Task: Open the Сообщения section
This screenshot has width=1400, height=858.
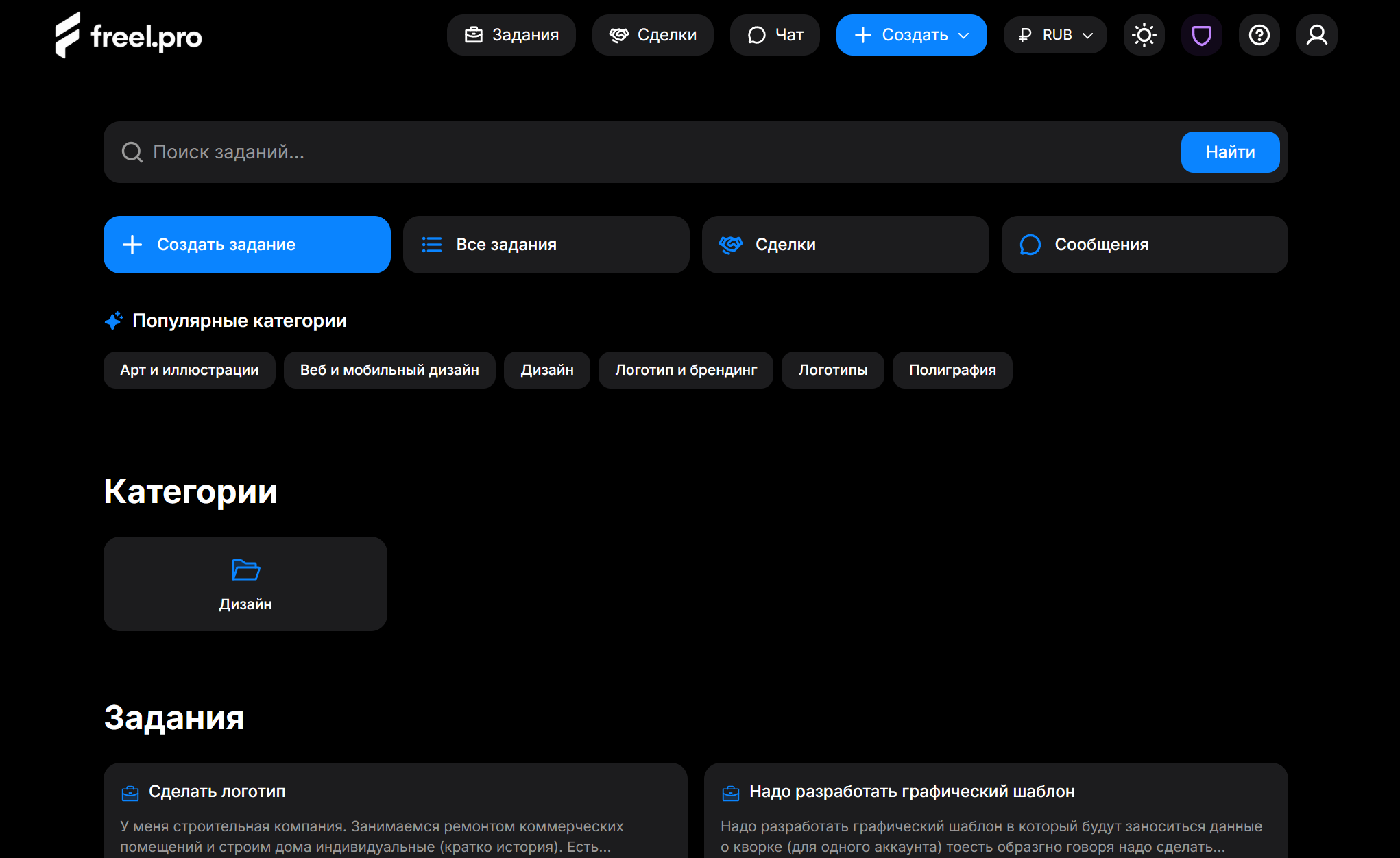Action: coord(1144,244)
